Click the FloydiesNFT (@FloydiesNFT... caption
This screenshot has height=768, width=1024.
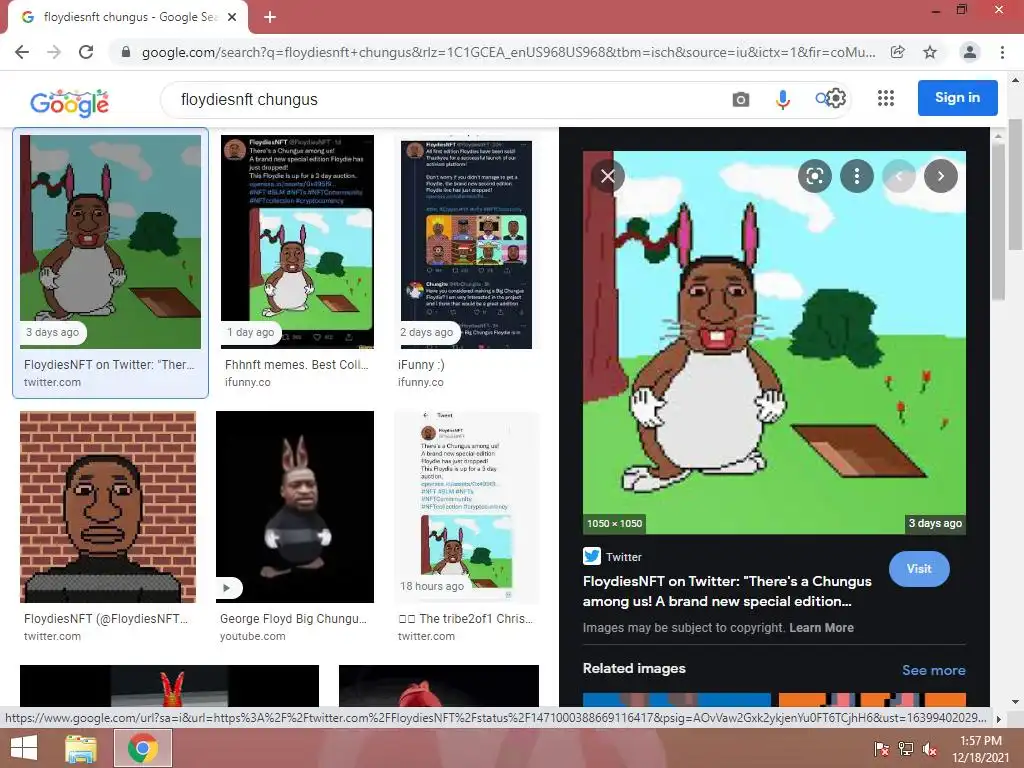click(106, 618)
